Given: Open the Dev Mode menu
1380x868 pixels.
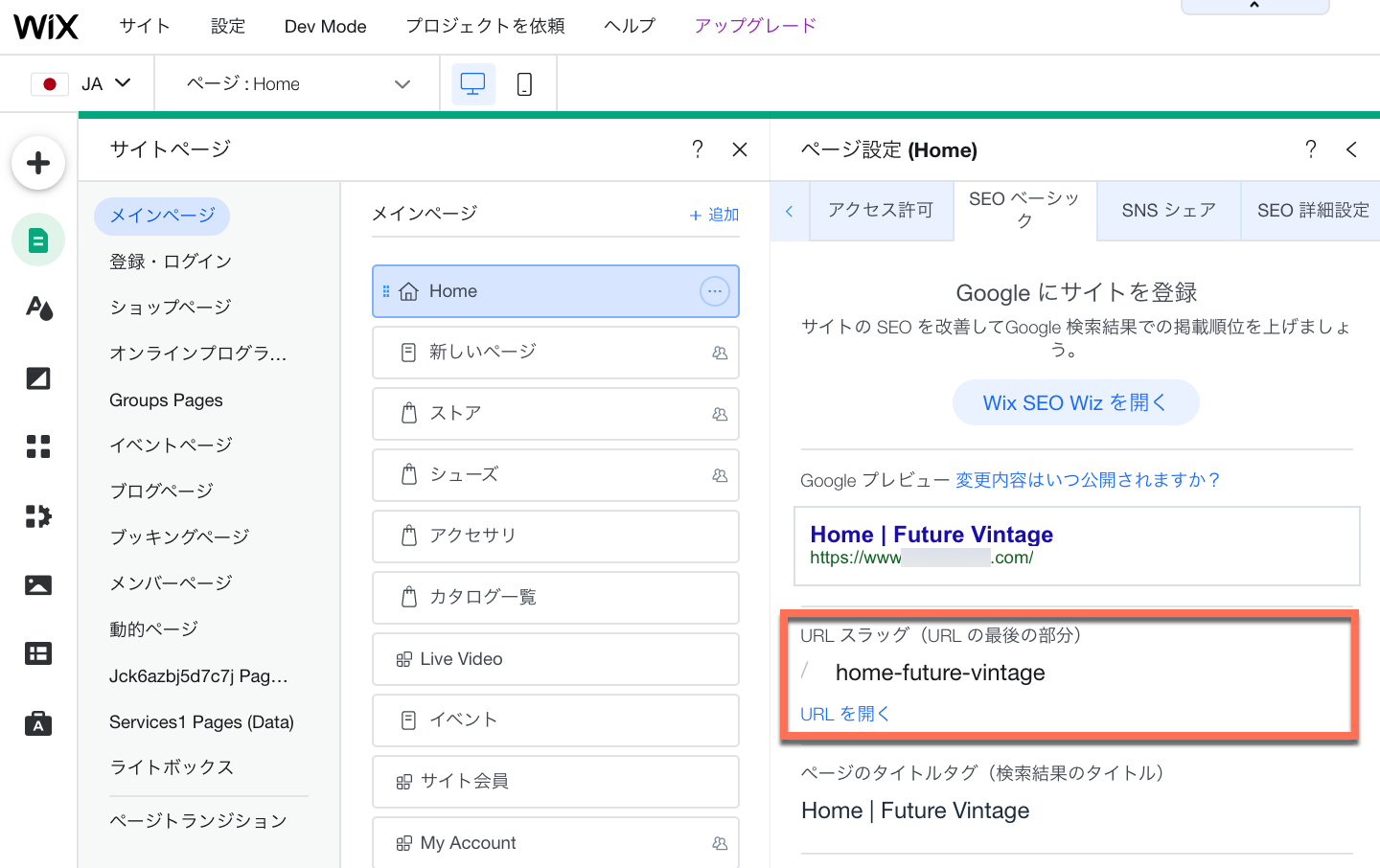Looking at the screenshot, I should pyautogui.click(x=325, y=26).
